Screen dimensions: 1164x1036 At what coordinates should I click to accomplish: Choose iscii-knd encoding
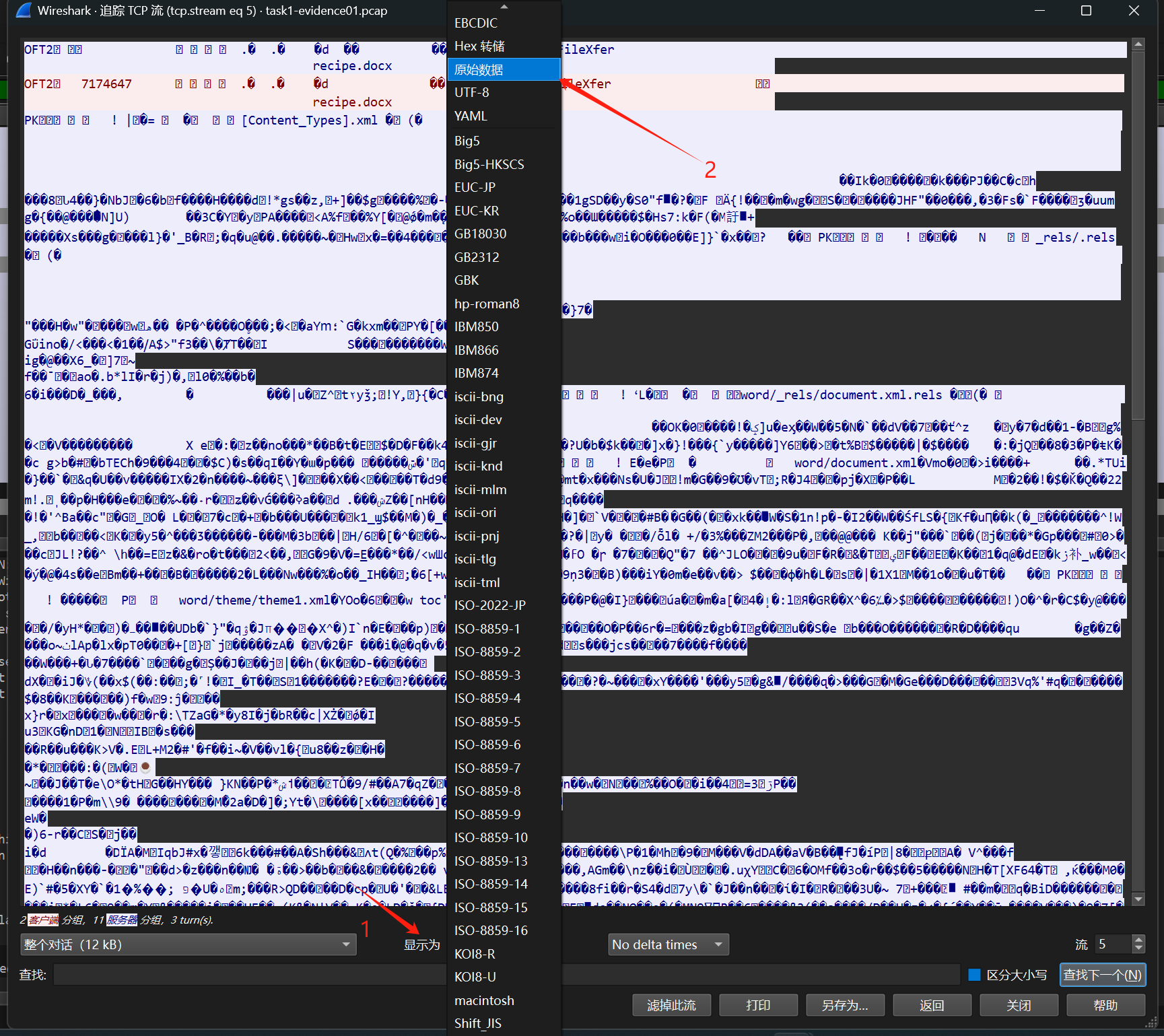click(504, 466)
